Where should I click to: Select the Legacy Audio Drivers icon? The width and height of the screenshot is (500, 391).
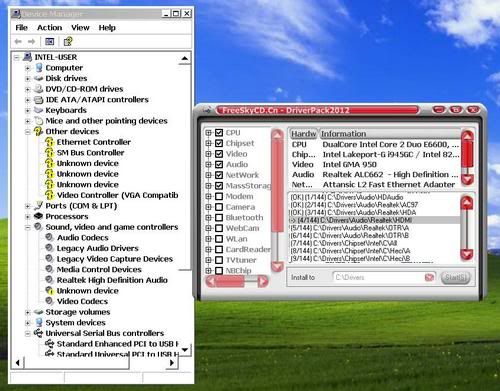[49, 248]
